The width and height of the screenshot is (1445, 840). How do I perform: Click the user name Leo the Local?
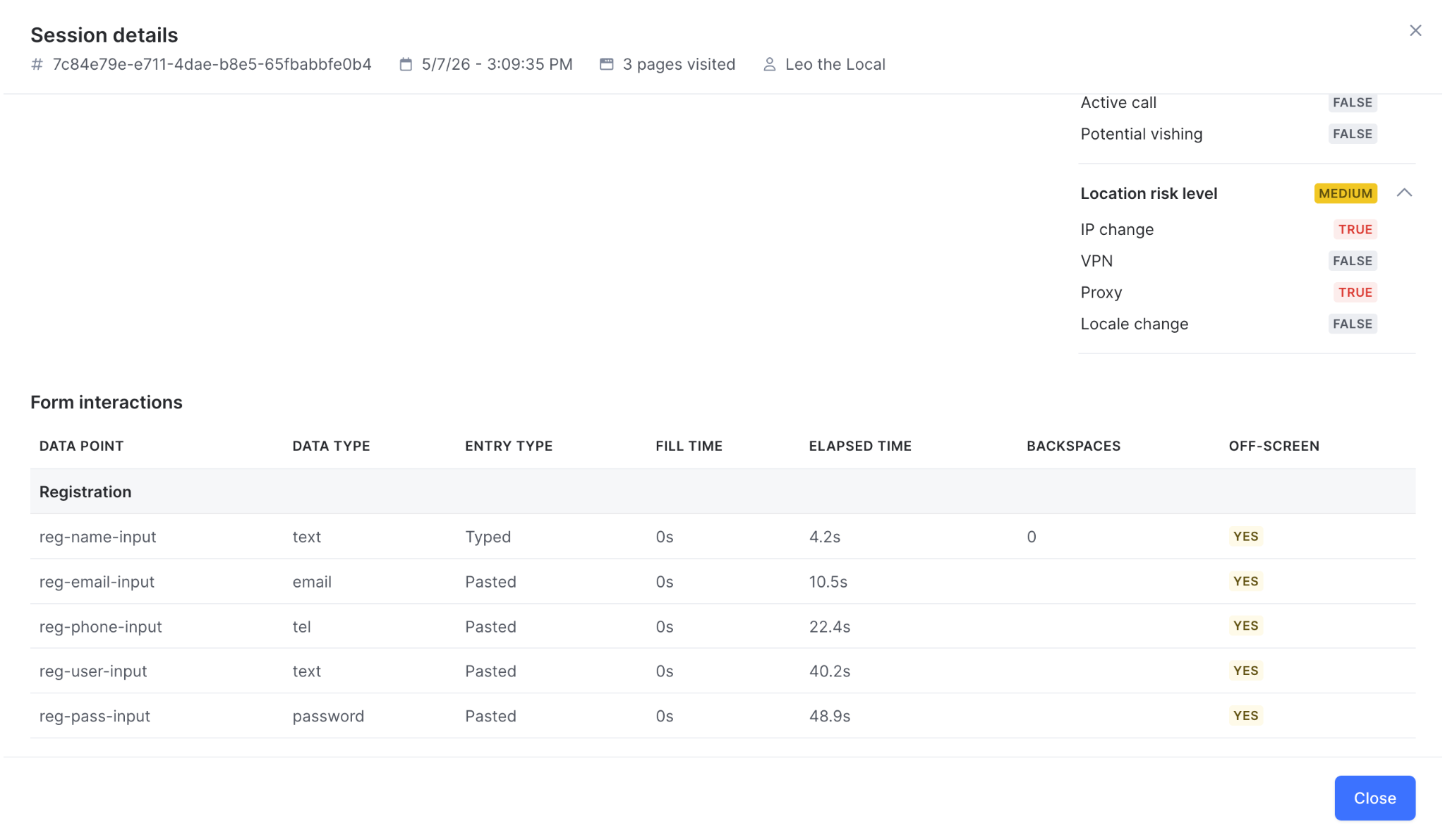[835, 64]
